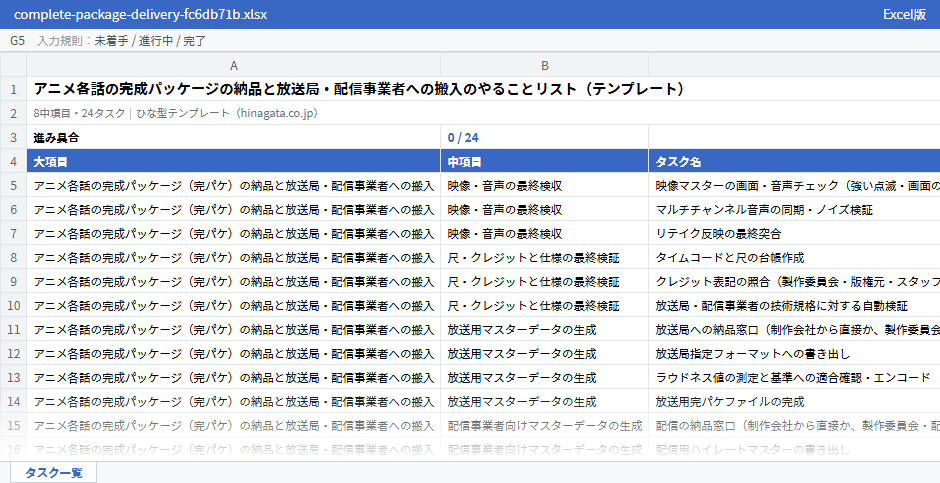Select row 1 header

(13, 89)
